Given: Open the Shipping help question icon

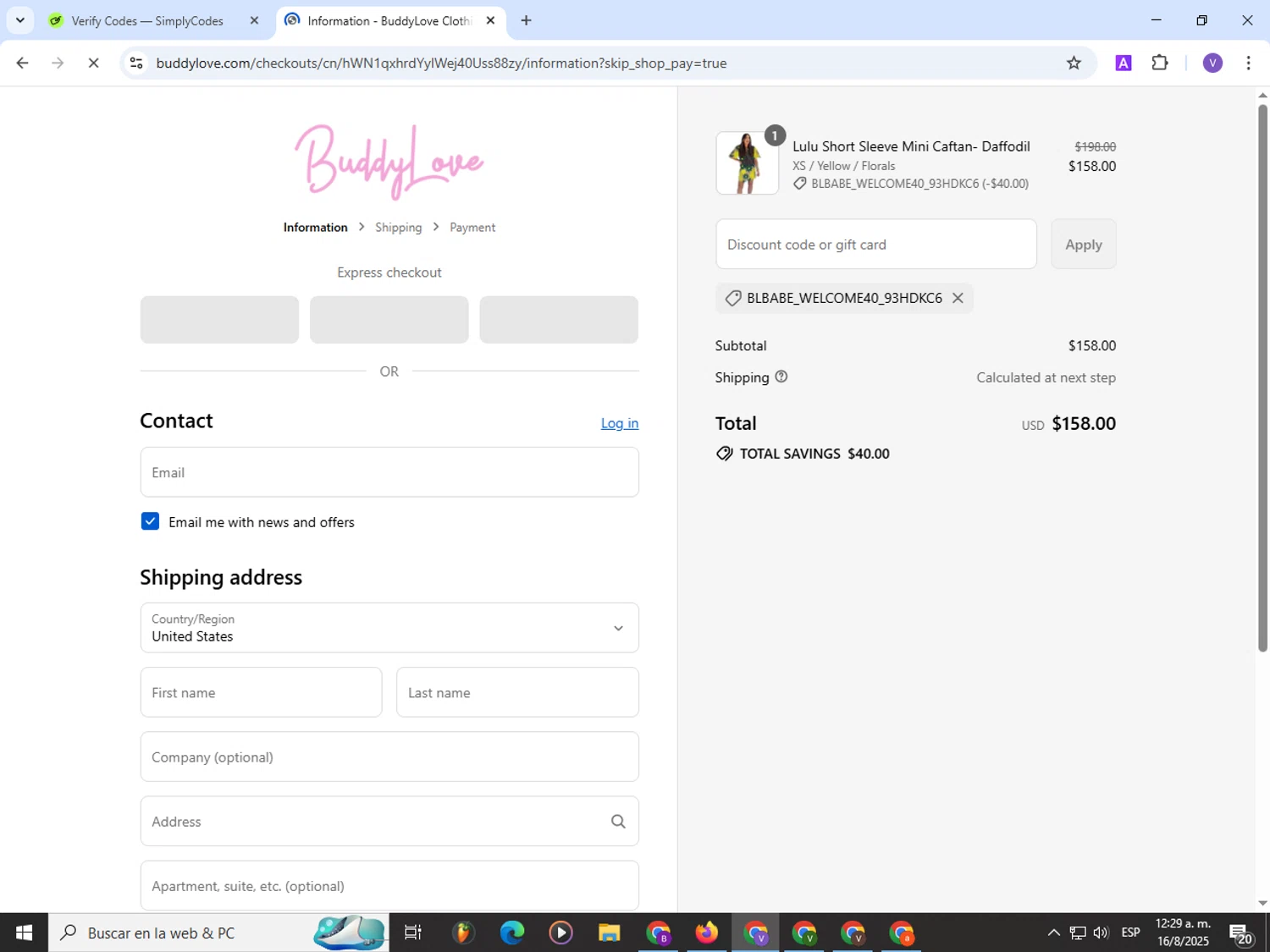Looking at the screenshot, I should point(781,377).
